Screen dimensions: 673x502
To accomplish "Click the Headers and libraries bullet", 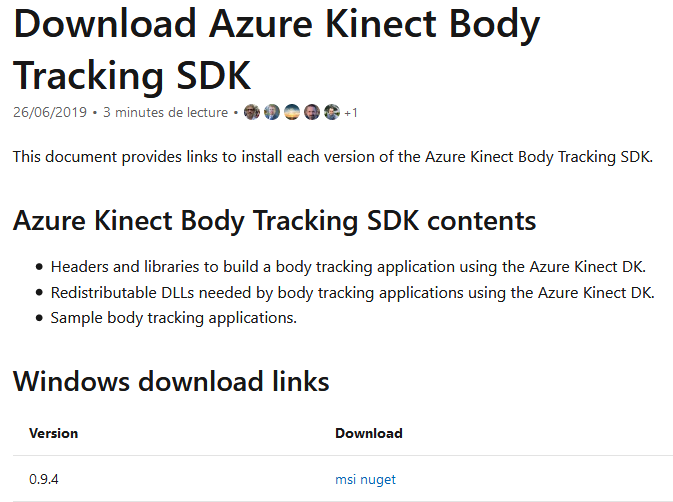I will [348, 267].
